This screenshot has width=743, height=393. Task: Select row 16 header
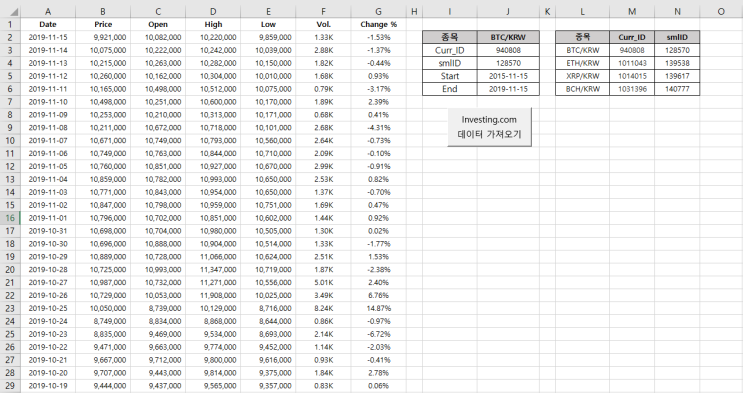(x=10, y=218)
